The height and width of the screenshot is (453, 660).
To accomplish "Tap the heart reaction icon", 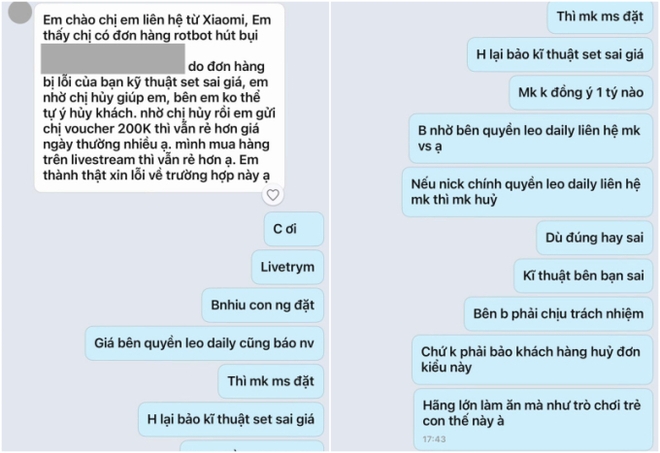I will 273,195.
